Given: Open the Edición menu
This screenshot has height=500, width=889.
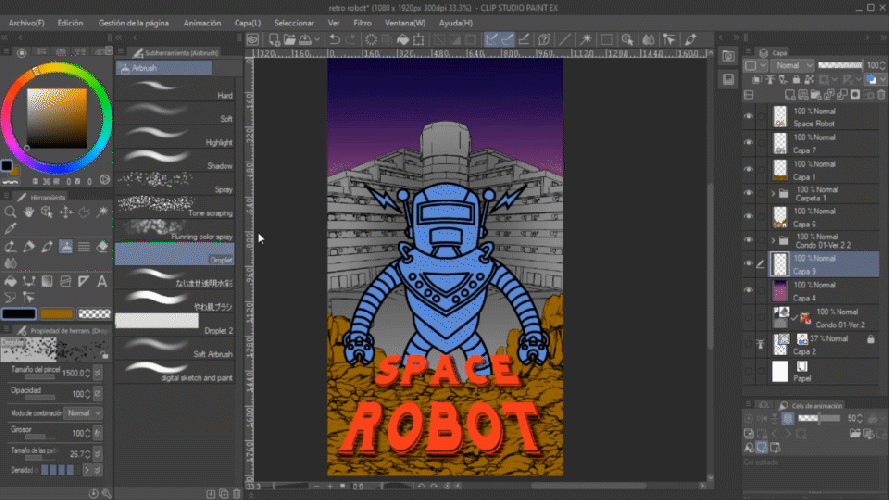Looking at the screenshot, I should tap(70, 23).
